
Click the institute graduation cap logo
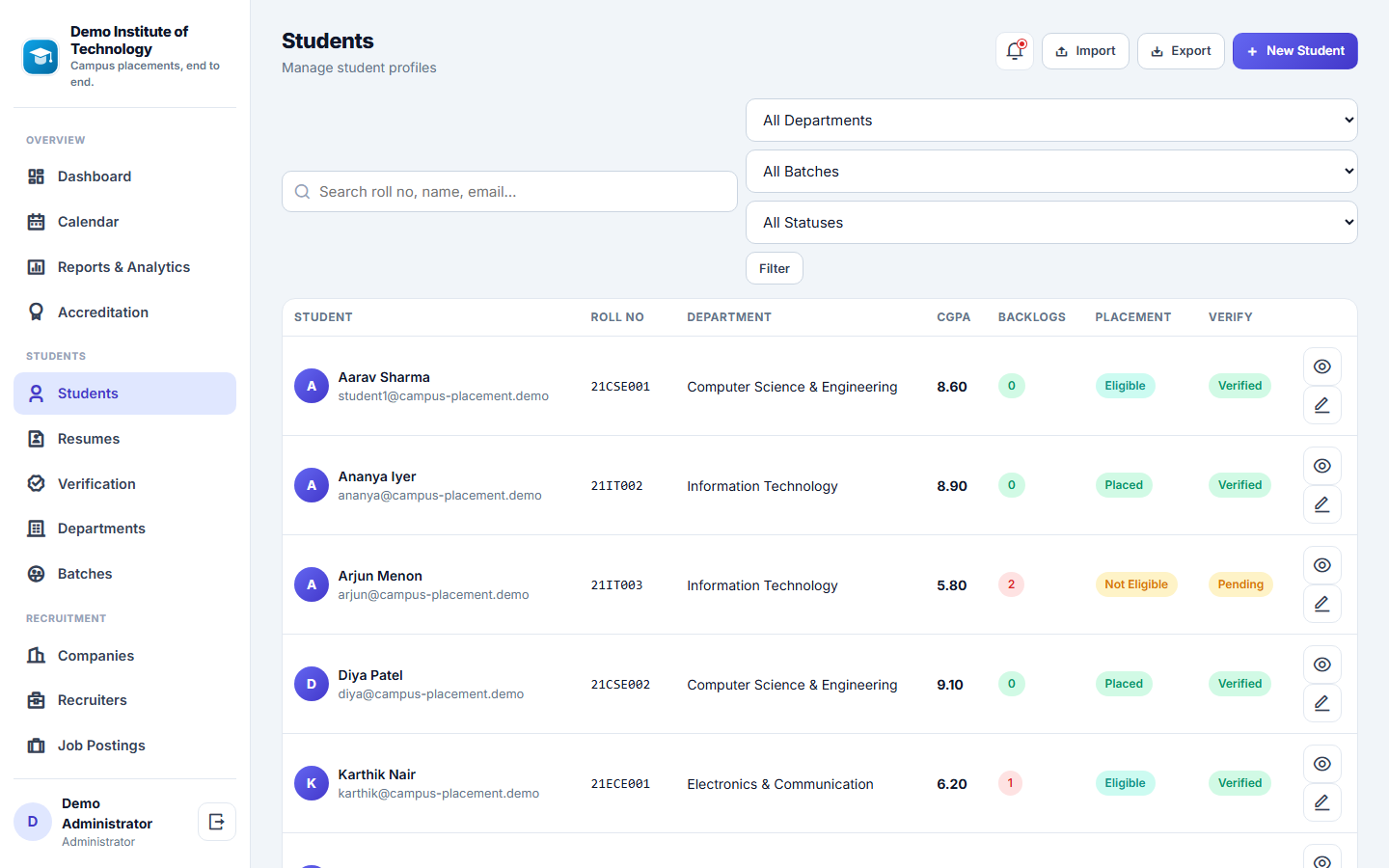point(41,57)
